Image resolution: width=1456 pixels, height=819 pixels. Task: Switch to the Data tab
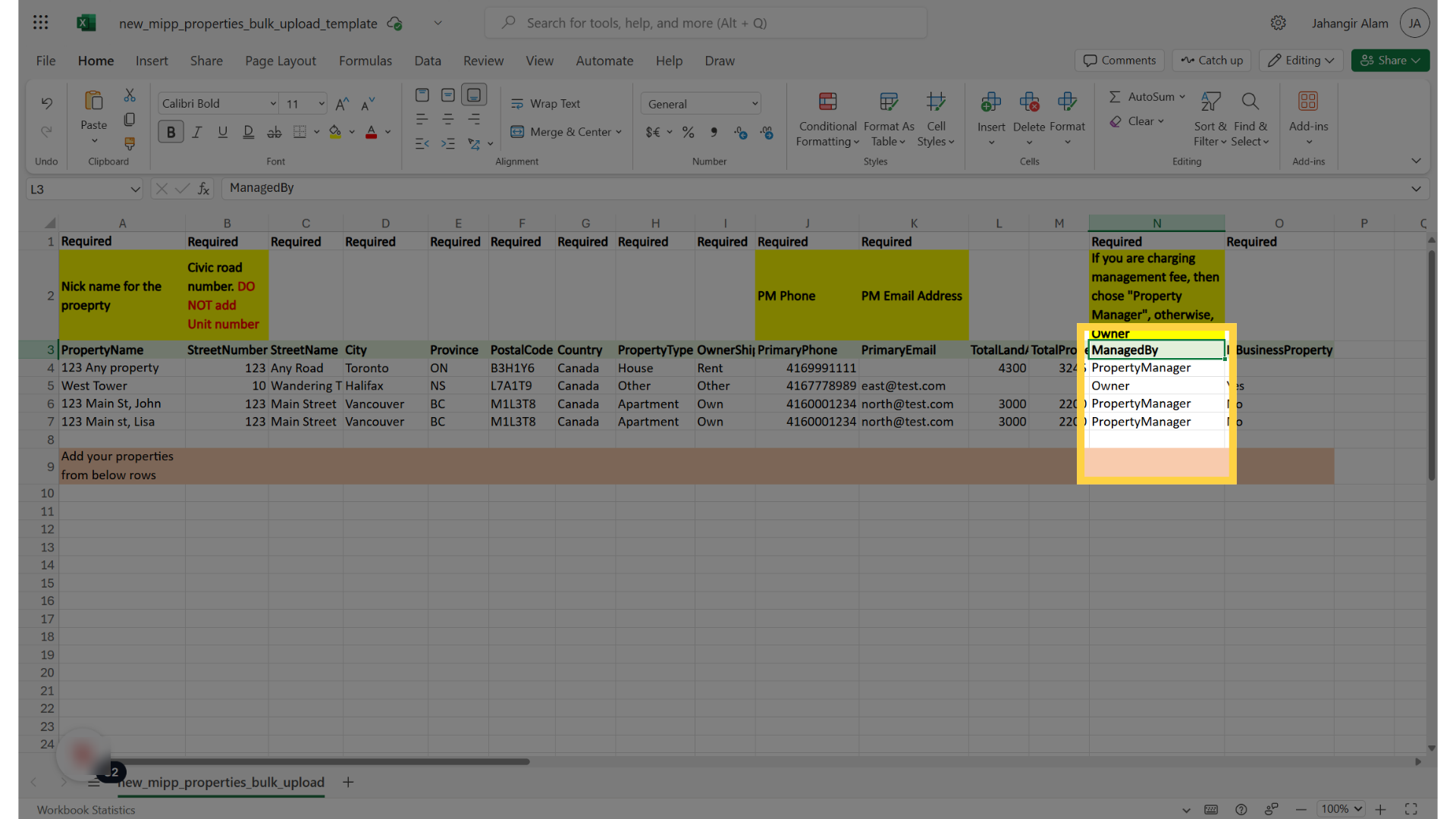tap(428, 61)
